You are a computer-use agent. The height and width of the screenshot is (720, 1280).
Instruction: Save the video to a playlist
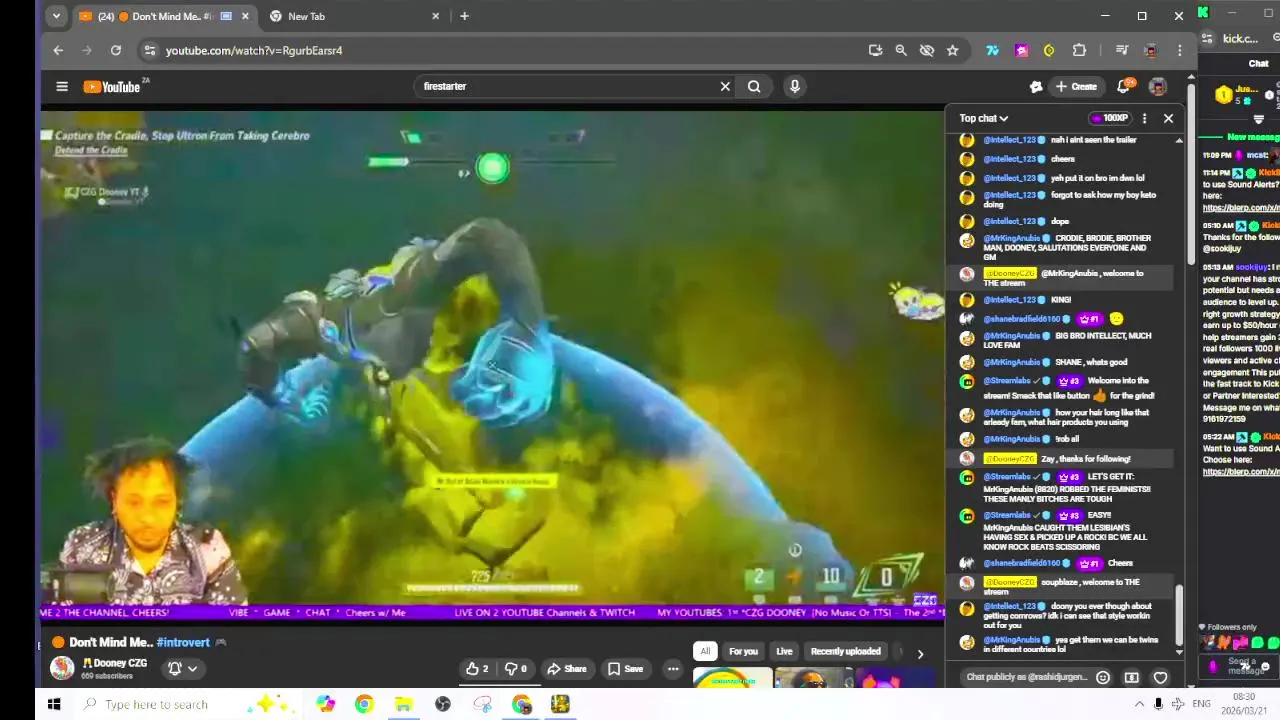pos(624,669)
